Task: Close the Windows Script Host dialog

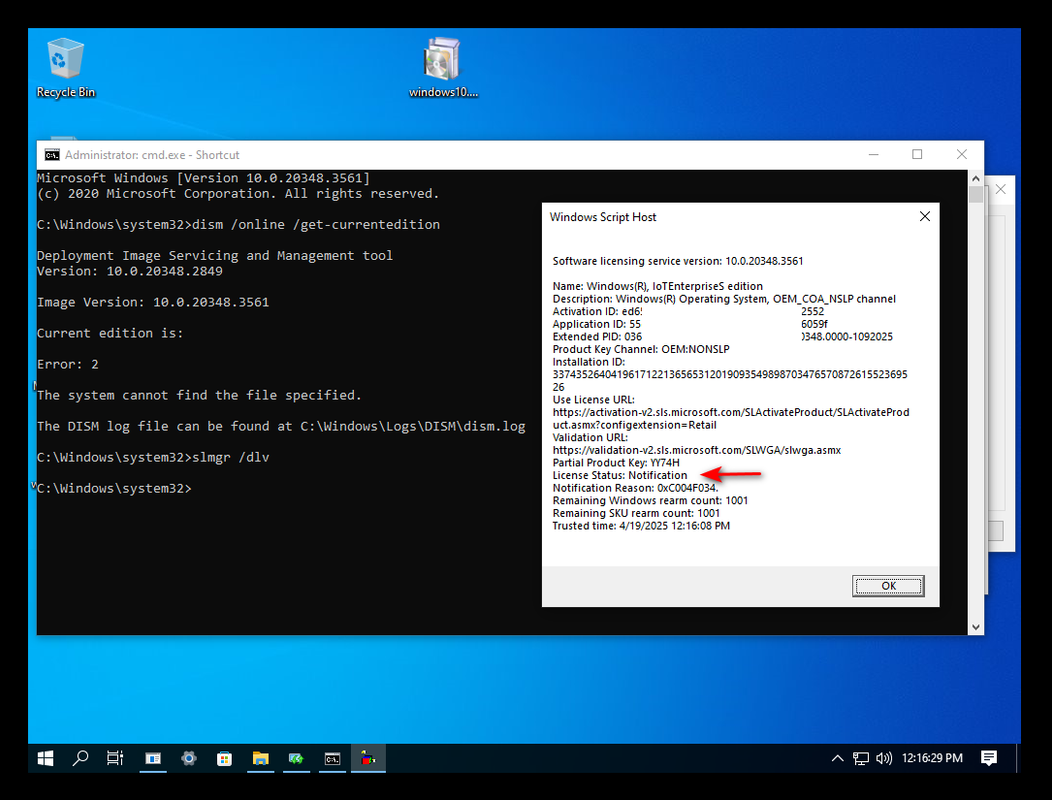Action: pos(925,216)
